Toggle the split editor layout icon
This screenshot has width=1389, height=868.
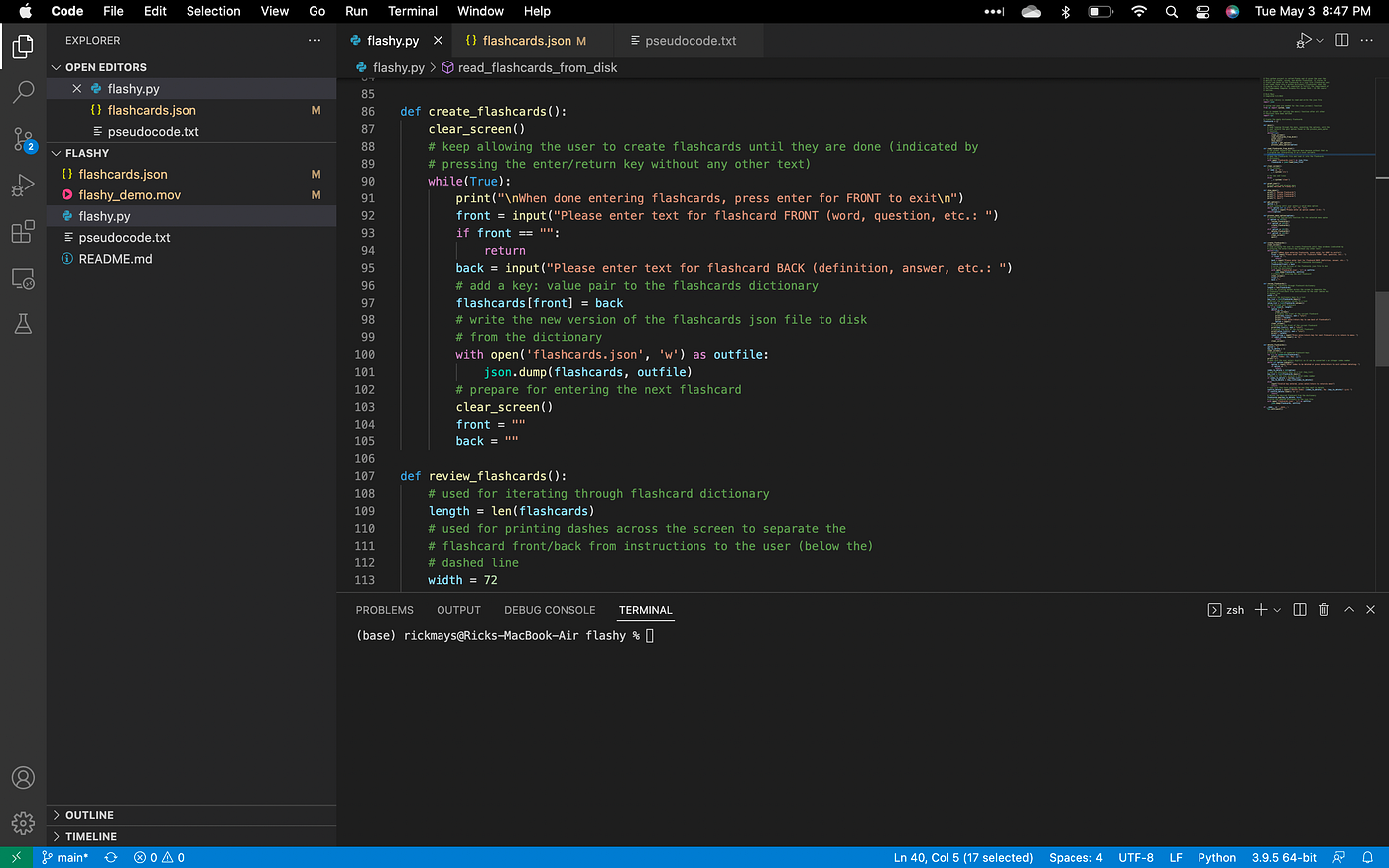tap(1341, 40)
